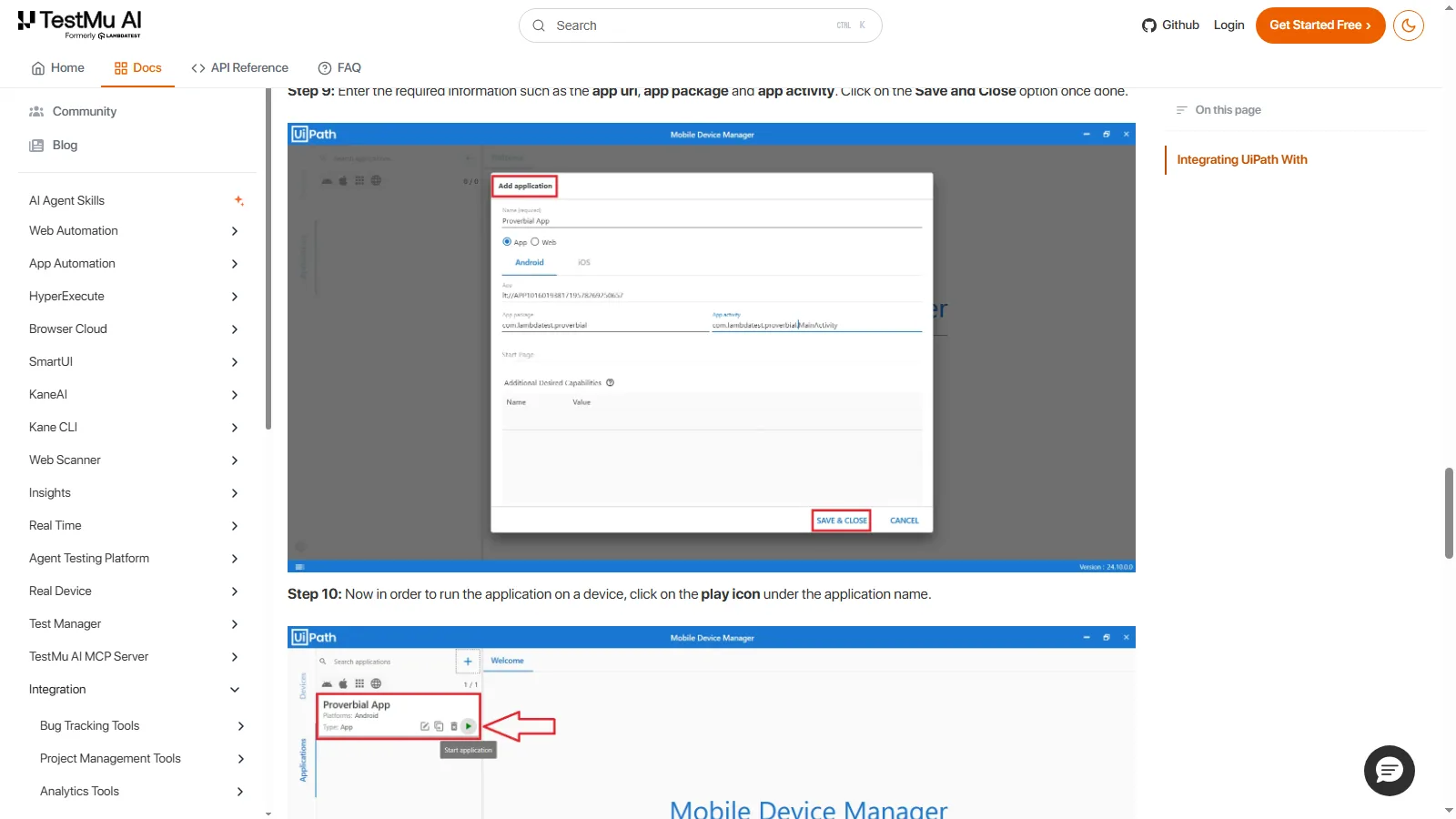The width and height of the screenshot is (1456, 819).
Task: Expand the Project Management Tools chevron
Action: coord(240,759)
